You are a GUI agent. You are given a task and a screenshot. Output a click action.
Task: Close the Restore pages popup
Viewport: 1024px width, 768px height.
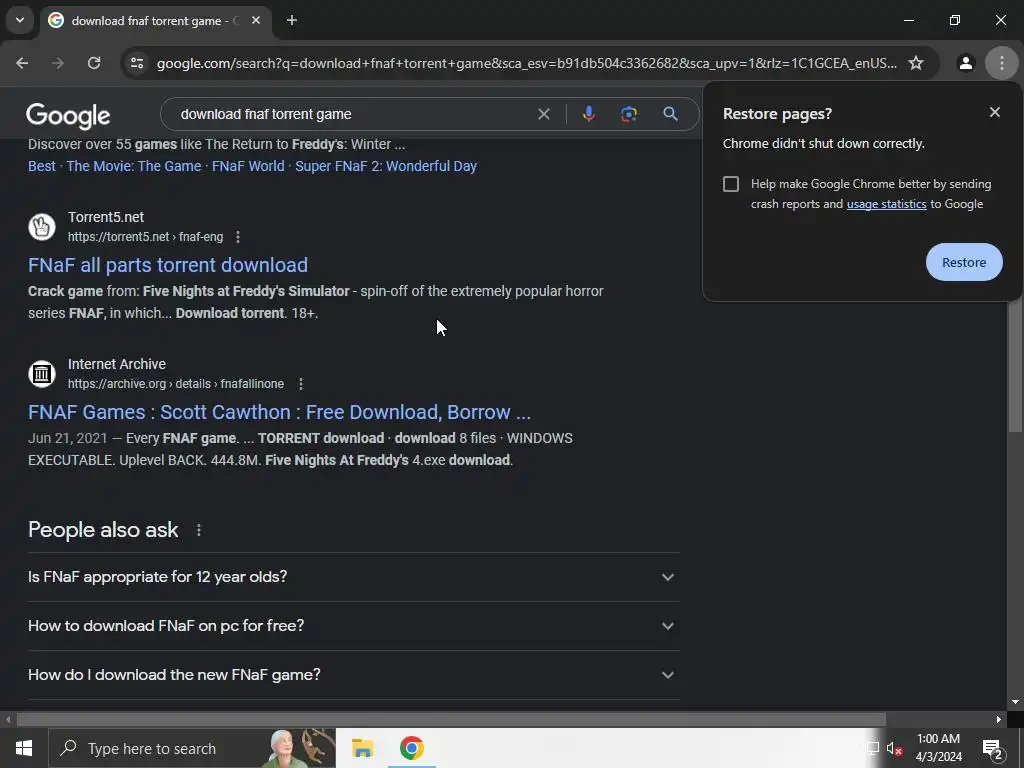[995, 112]
